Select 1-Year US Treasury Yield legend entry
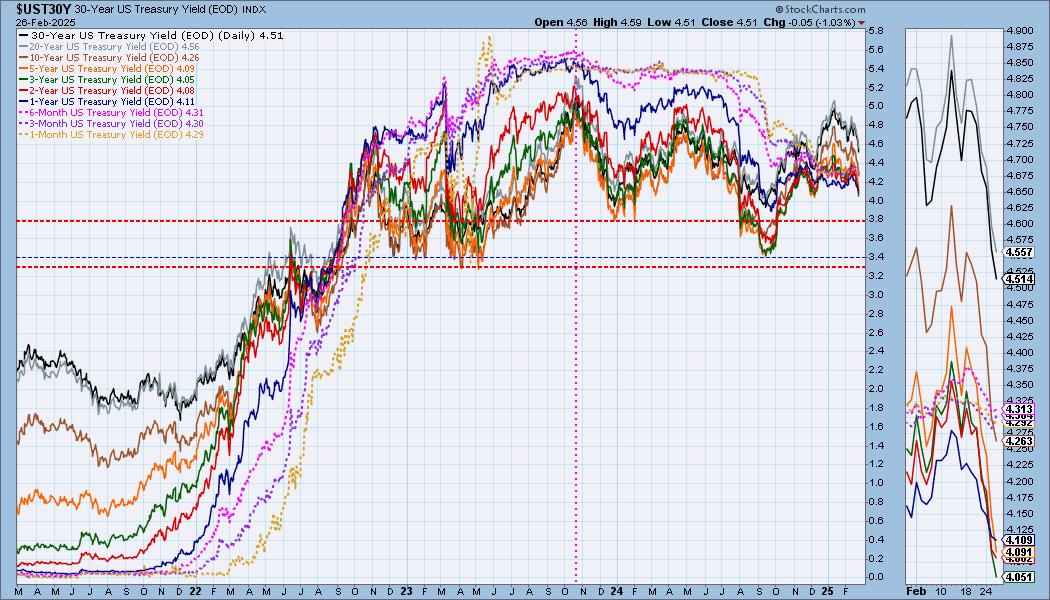This screenshot has width=1050, height=600. click(x=107, y=102)
